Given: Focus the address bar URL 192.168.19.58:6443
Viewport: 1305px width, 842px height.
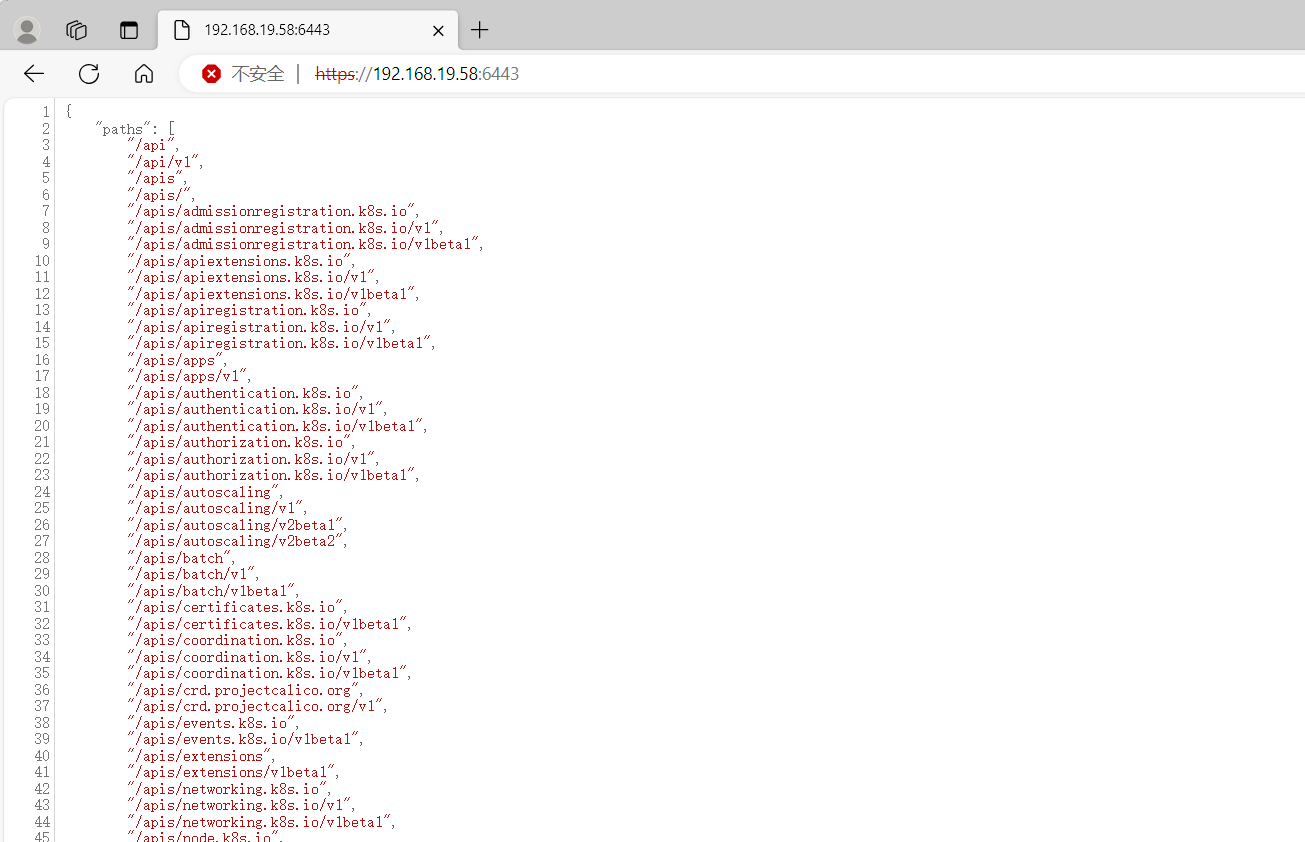Looking at the screenshot, I should coord(417,74).
